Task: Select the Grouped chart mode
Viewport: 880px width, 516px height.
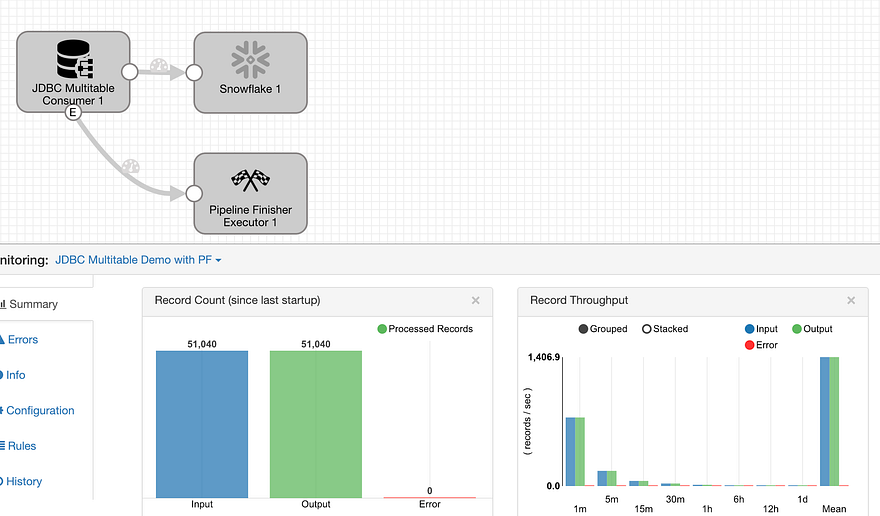Action: point(603,329)
